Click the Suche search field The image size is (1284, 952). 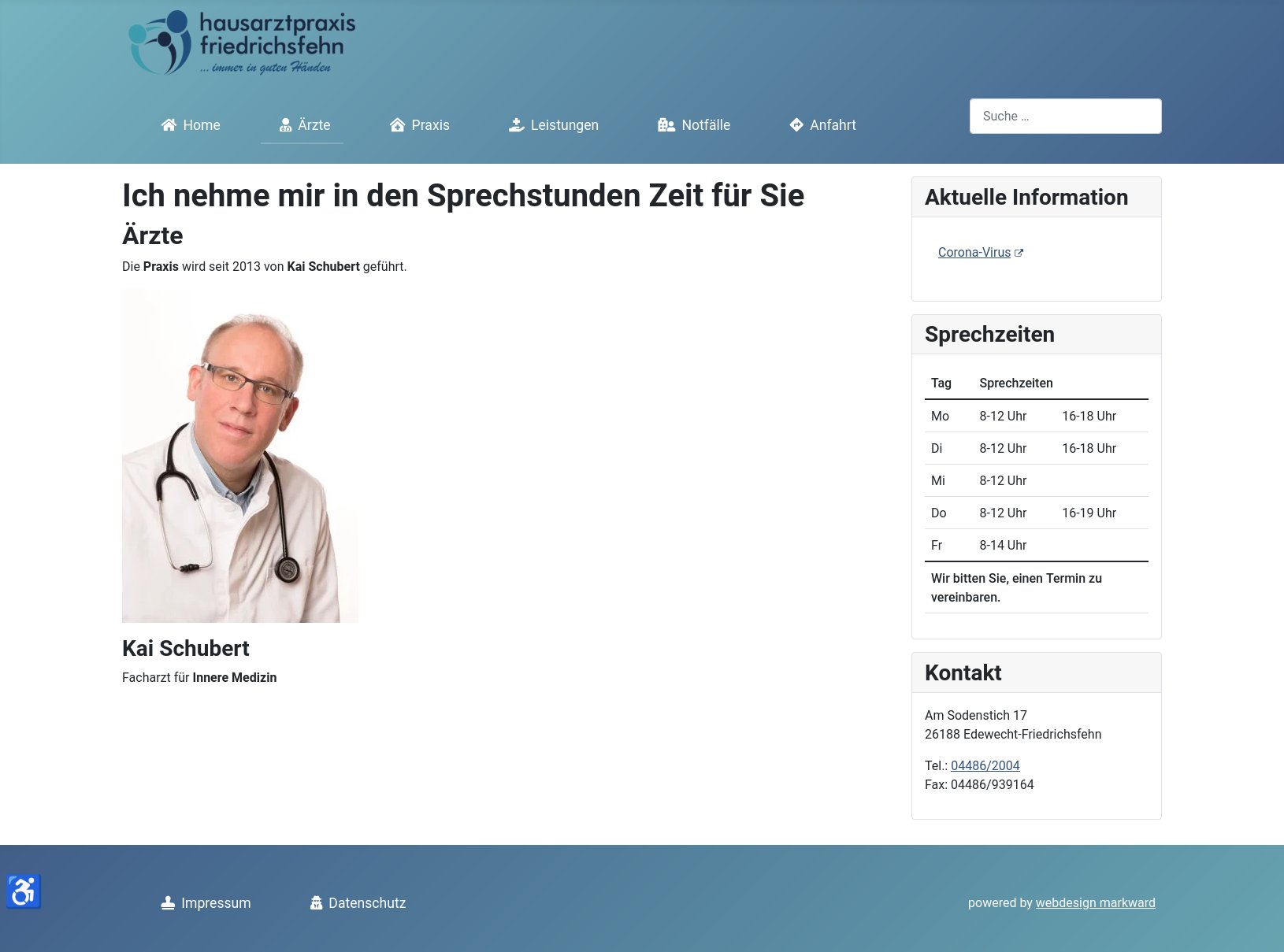click(1065, 117)
